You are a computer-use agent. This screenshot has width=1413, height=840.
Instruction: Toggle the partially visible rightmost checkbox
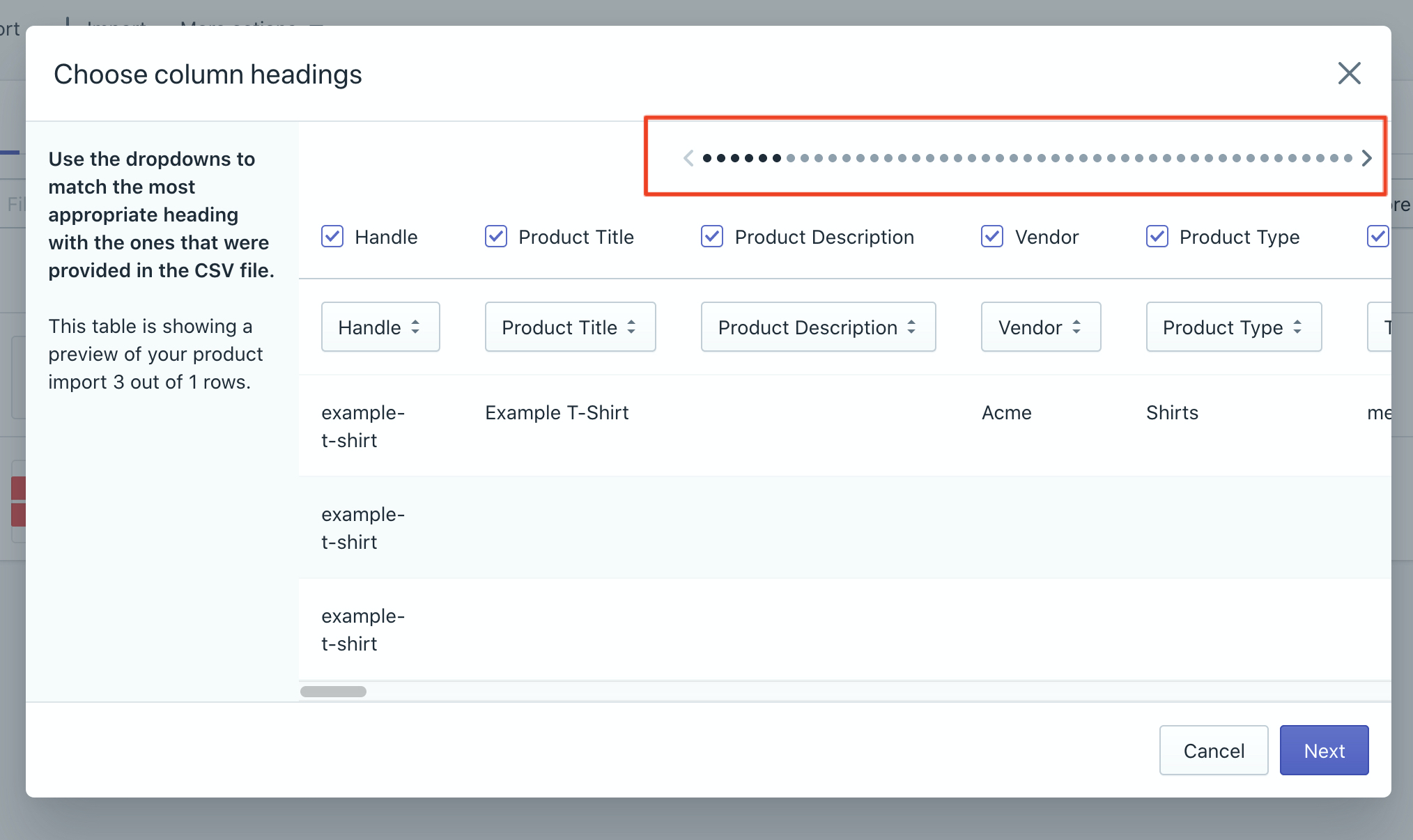coord(1377,237)
